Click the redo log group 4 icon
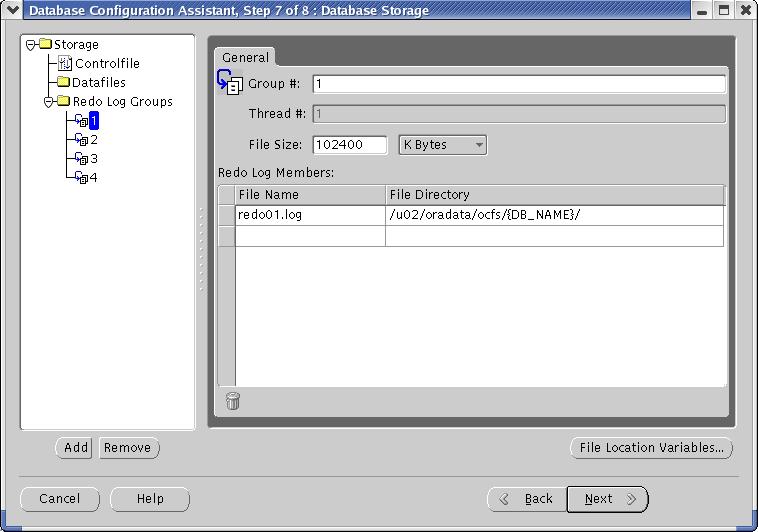The width and height of the screenshot is (758, 532). tap(82, 178)
